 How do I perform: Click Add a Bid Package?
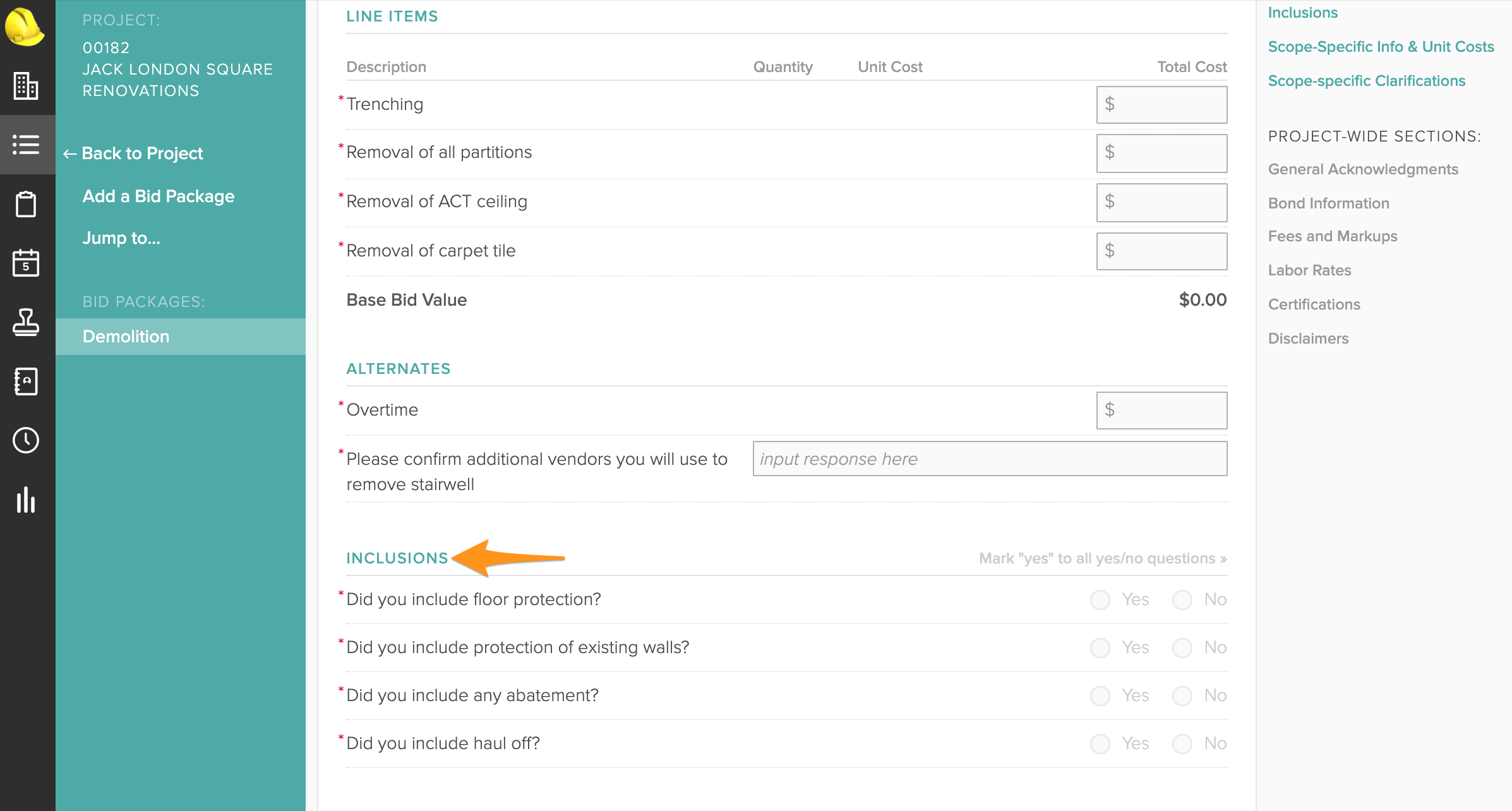tap(159, 196)
